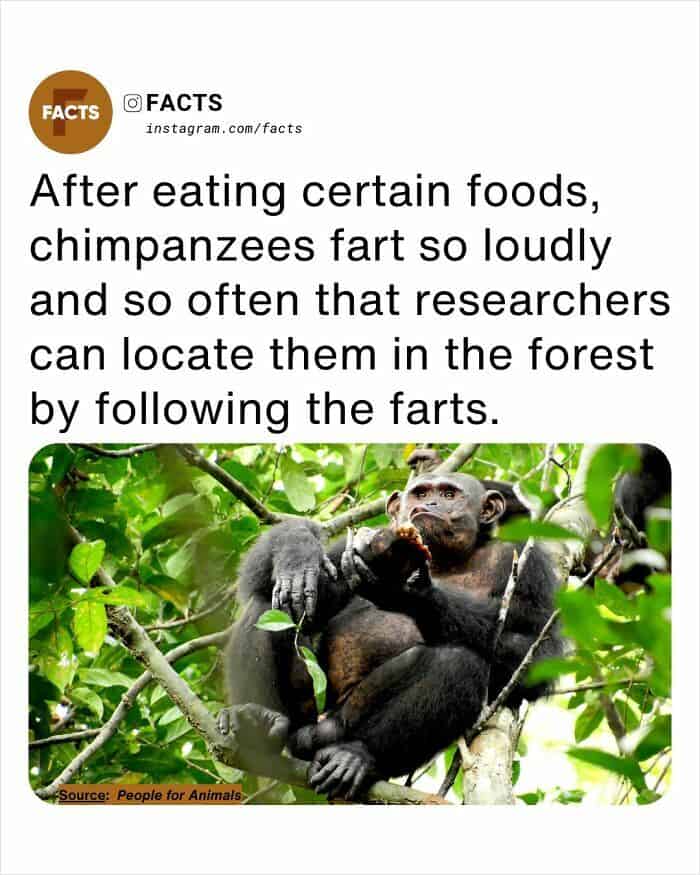The width and height of the screenshot is (700, 875).
Task: Open the bold FACTS account name
Action: pos(184,103)
